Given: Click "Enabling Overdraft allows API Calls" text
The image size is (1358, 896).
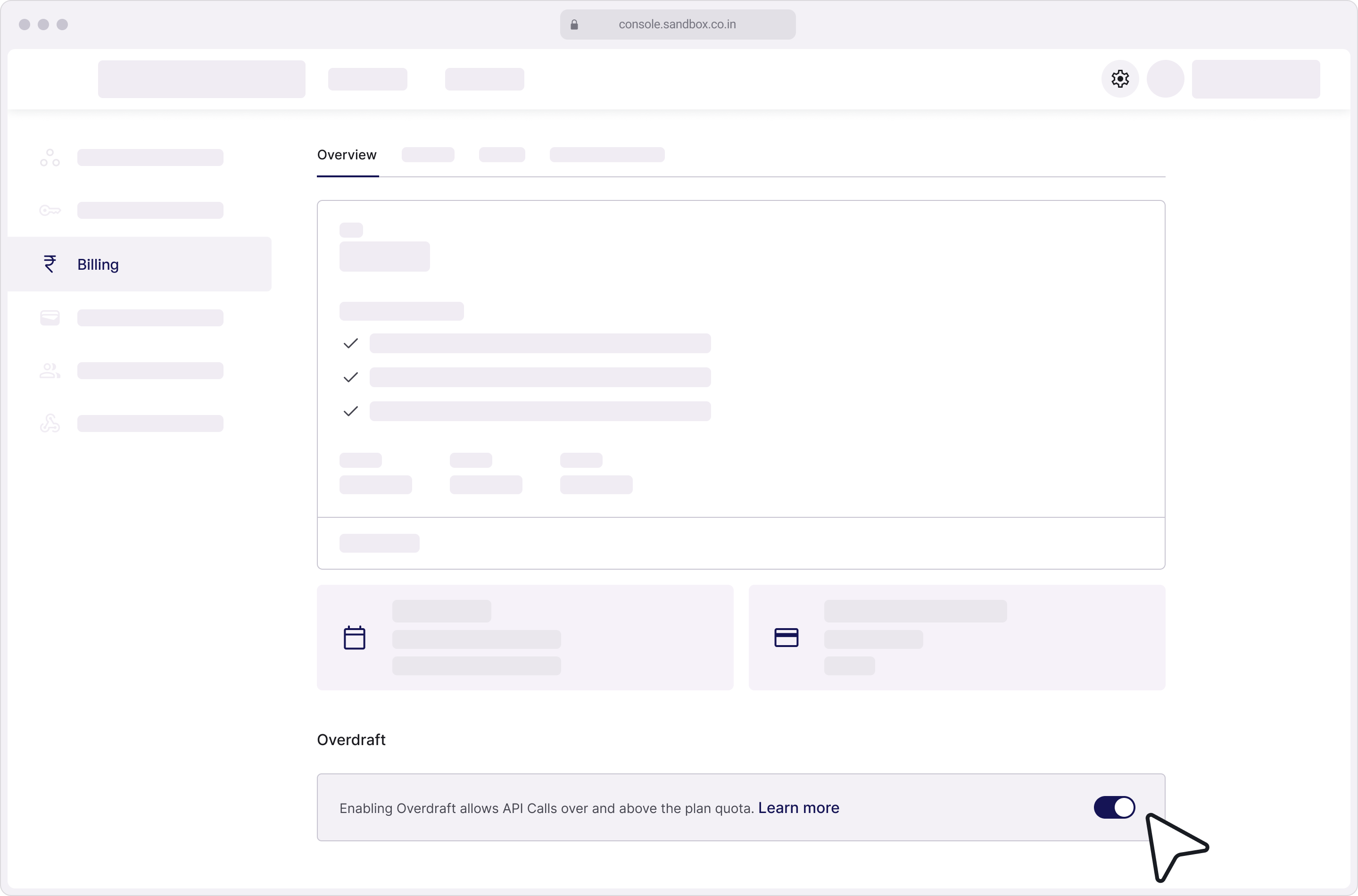Looking at the screenshot, I should [x=448, y=809].
